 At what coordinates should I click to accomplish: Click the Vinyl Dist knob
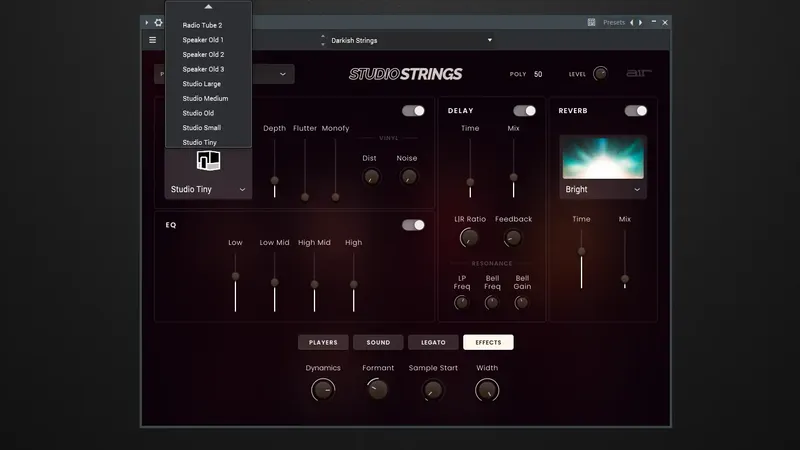coord(371,177)
